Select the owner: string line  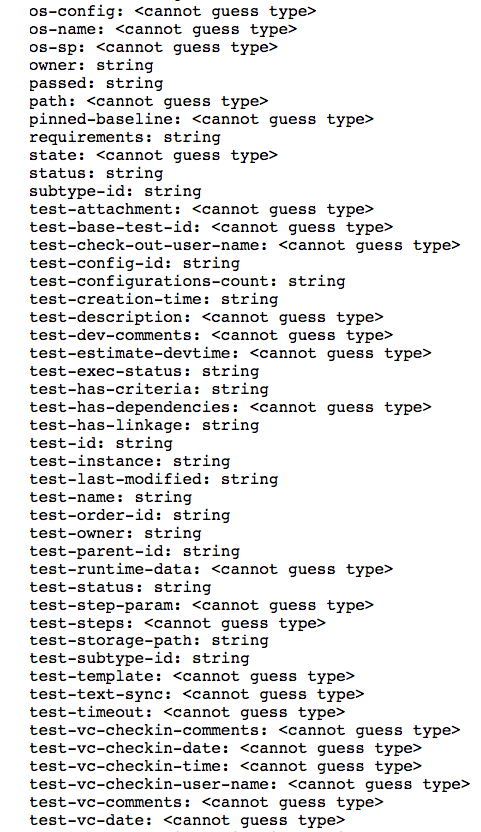[91, 65]
